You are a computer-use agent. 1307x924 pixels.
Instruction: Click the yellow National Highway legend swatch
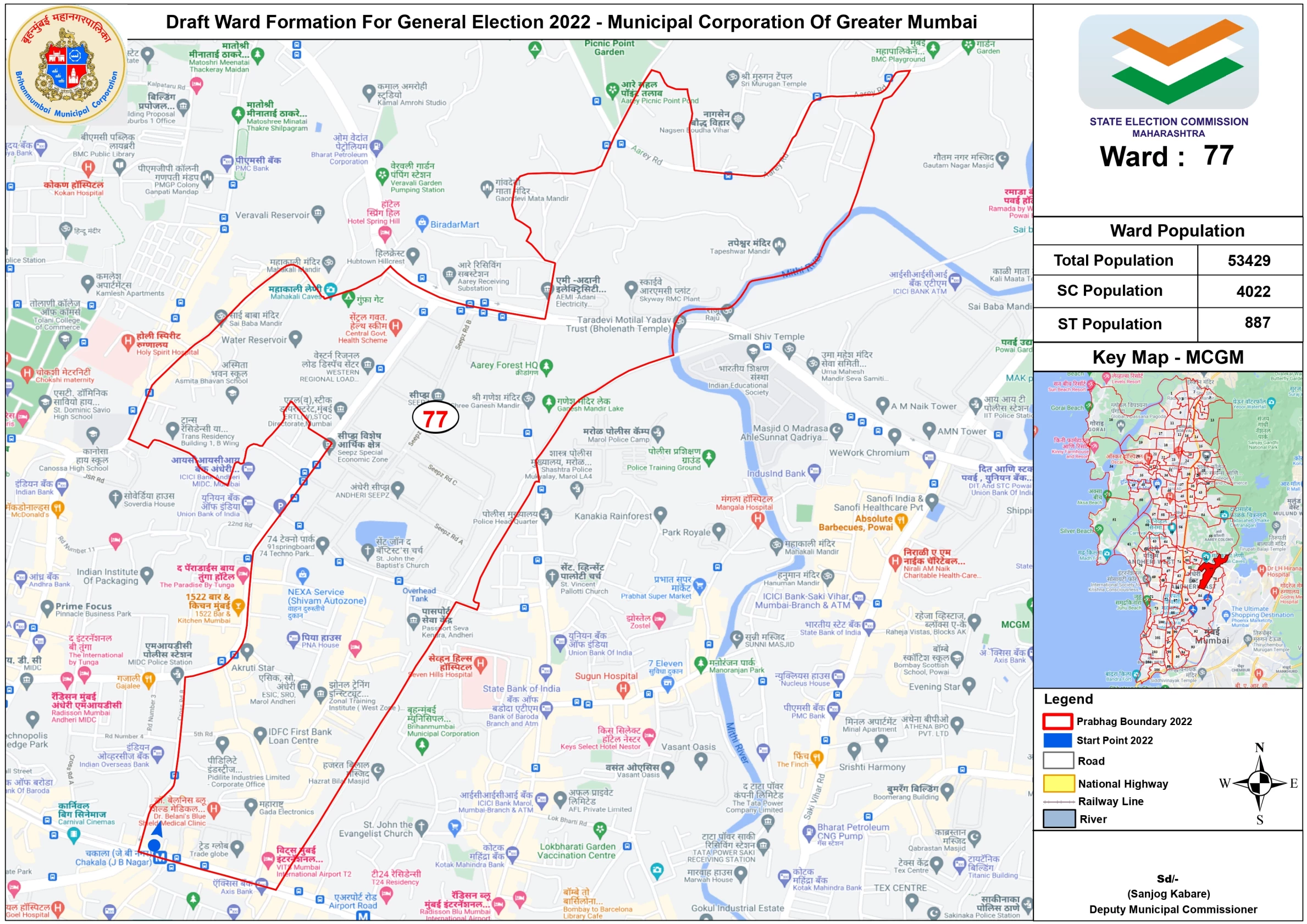click(x=1058, y=783)
